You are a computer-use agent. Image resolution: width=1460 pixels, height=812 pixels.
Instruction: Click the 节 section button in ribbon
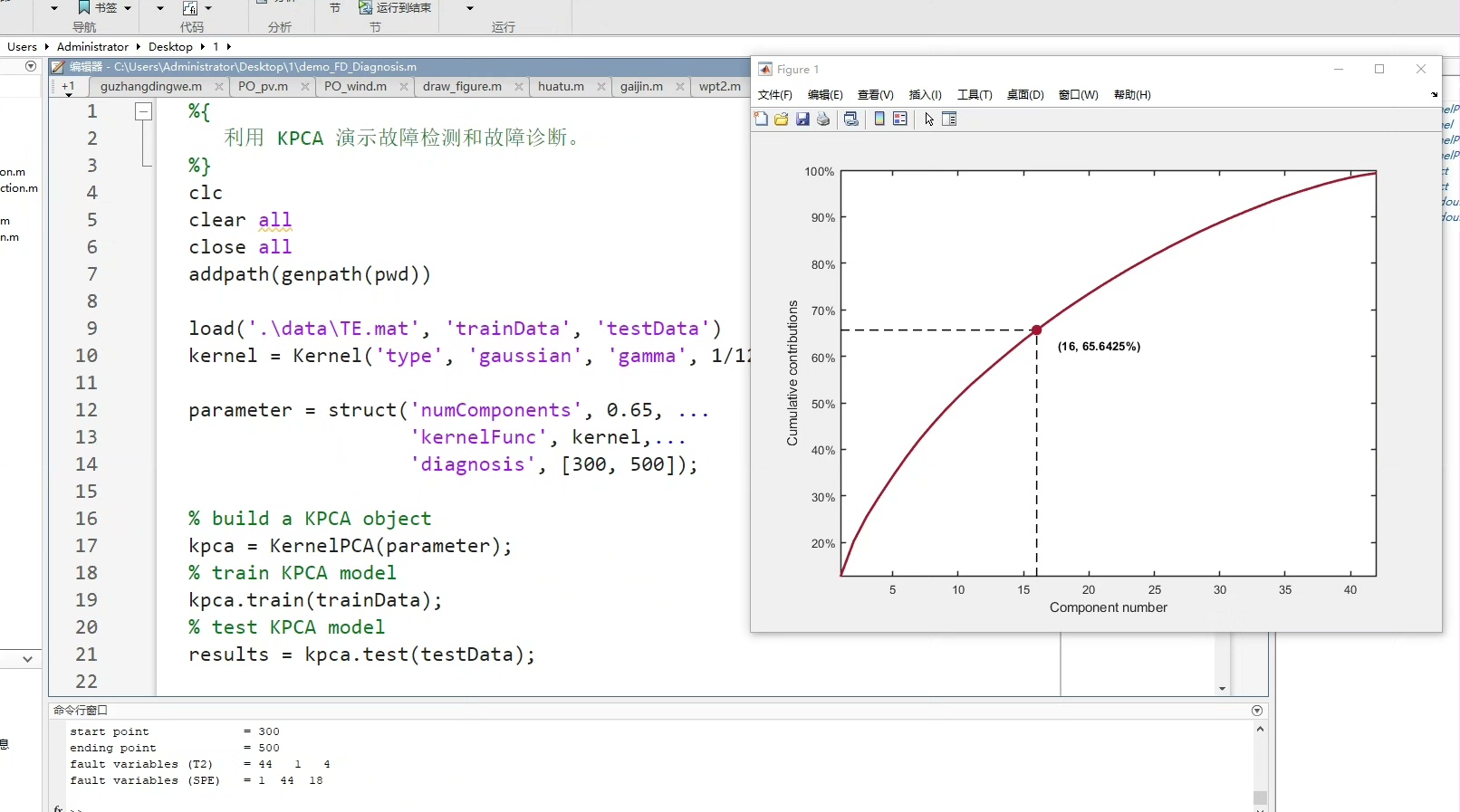(x=335, y=7)
